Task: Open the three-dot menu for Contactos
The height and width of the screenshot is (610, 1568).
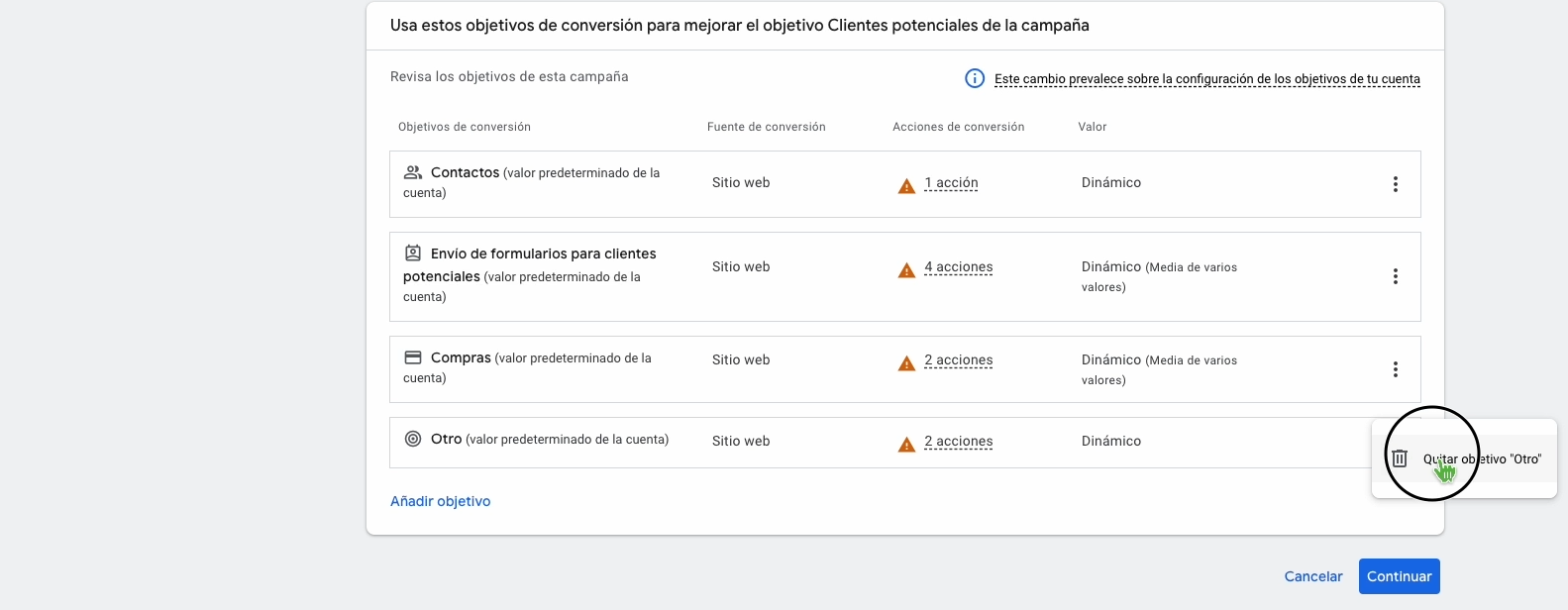Action: 1395,184
